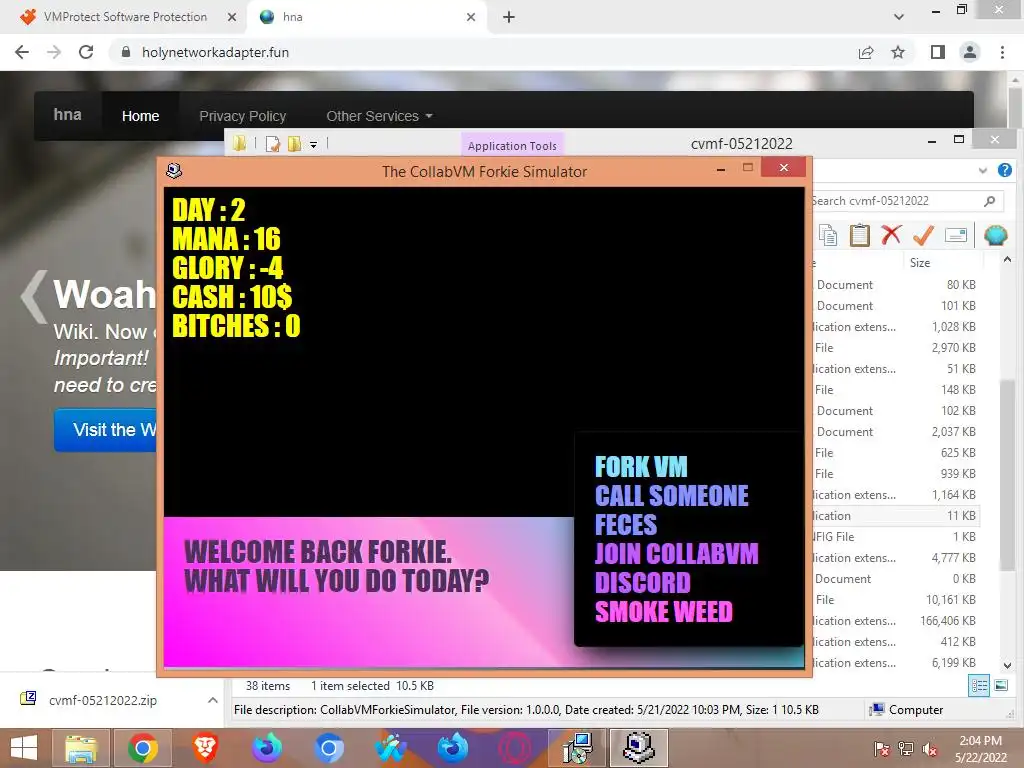Open the Windows Start button
The width and height of the screenshot is (1024, 768).
[24, 748]
